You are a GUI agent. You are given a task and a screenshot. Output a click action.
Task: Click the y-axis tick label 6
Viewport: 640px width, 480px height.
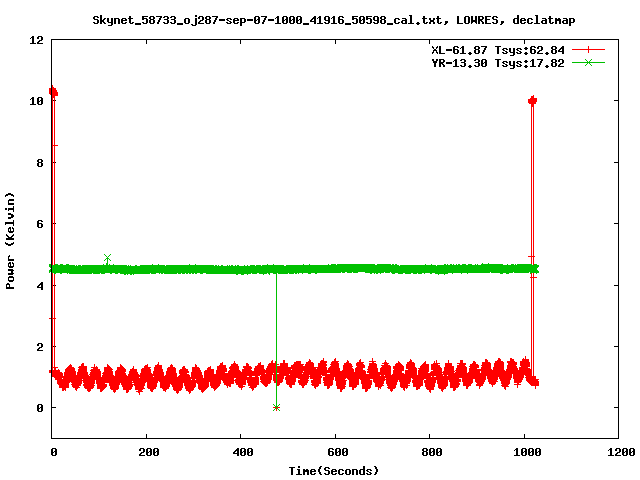[40, 224]
